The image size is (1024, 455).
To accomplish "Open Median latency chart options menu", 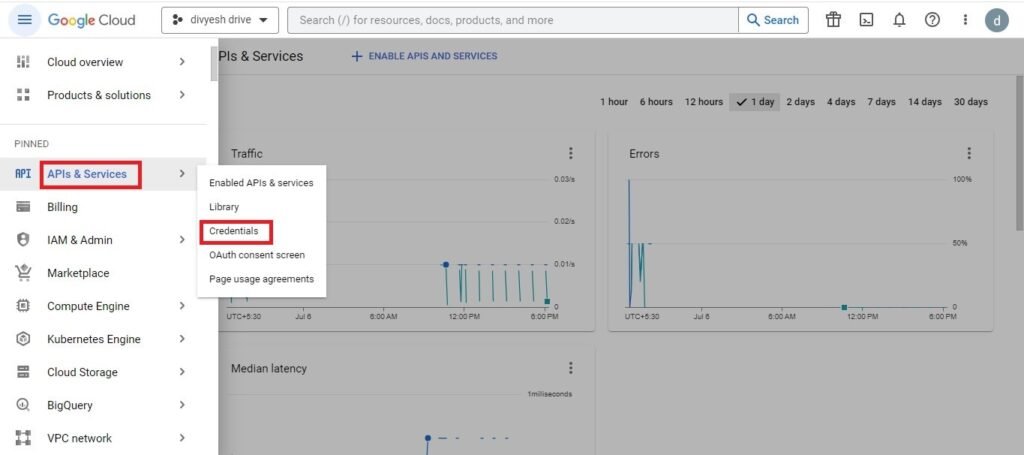I will click(x=571, y=368).
